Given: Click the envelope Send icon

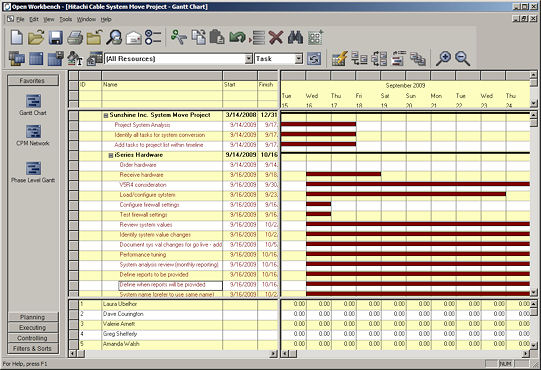Looking at the screenshot, I should [134, 38].
